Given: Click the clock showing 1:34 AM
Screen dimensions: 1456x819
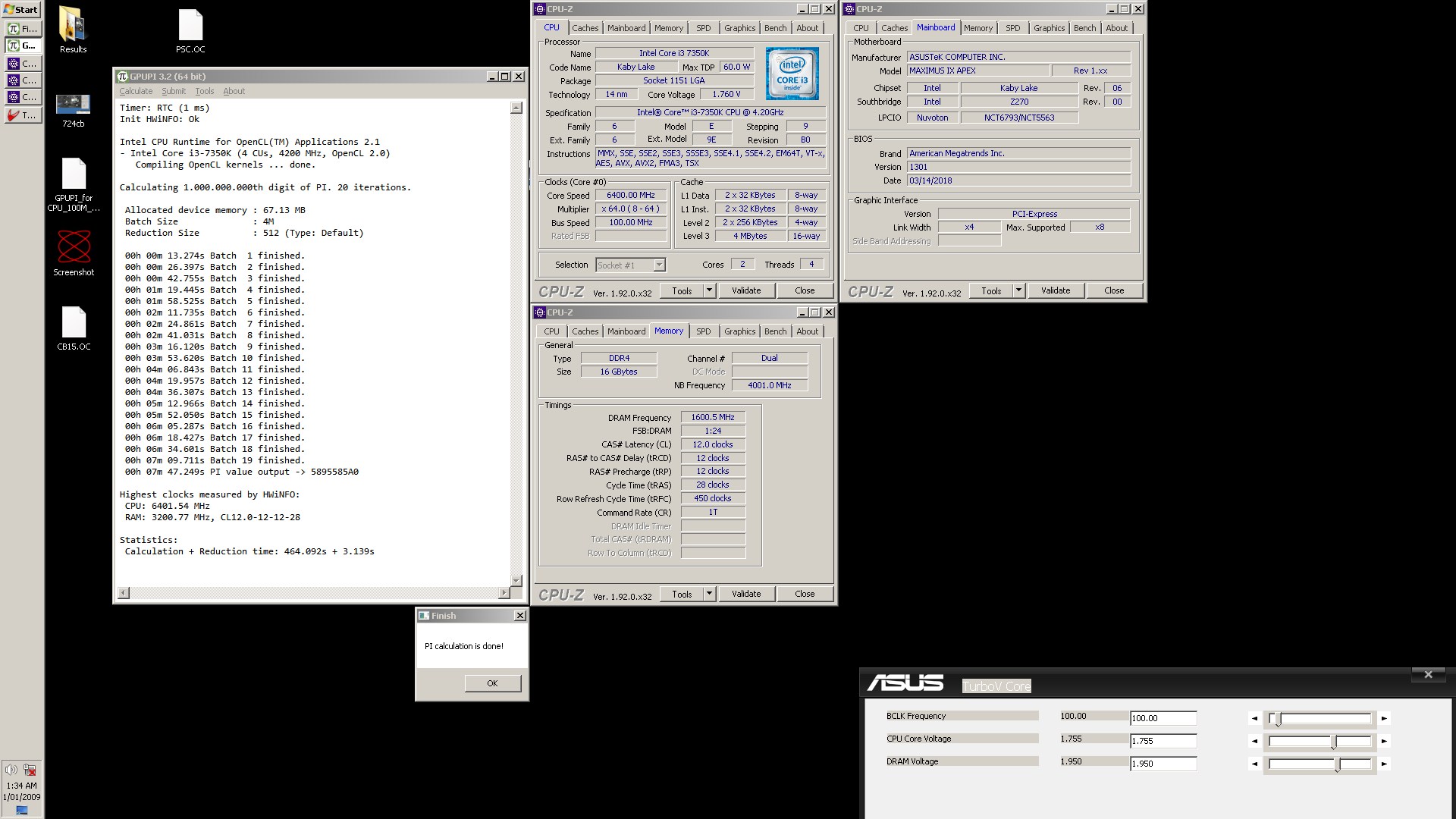Looking at the screenshot, I should [x=21, y=786].
